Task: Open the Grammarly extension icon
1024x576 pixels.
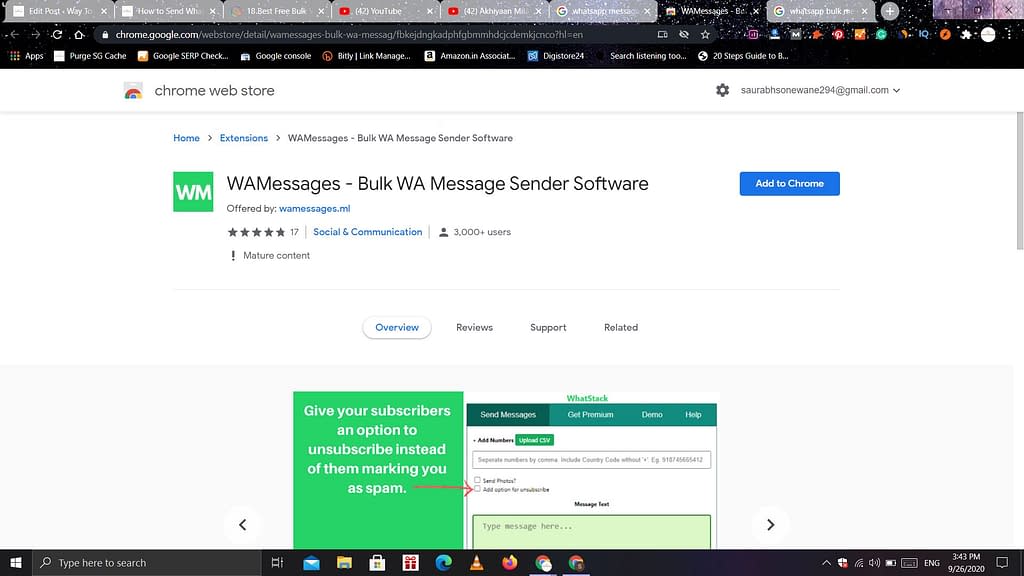Action: pos(881,35)
